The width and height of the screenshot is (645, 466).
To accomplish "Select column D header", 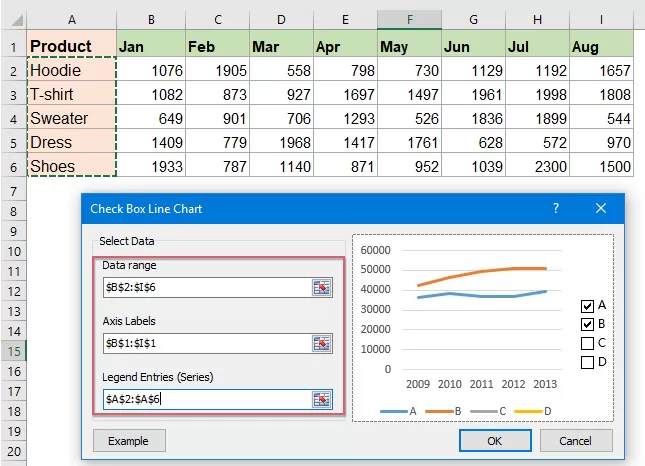I will click(x=281, y=20).
